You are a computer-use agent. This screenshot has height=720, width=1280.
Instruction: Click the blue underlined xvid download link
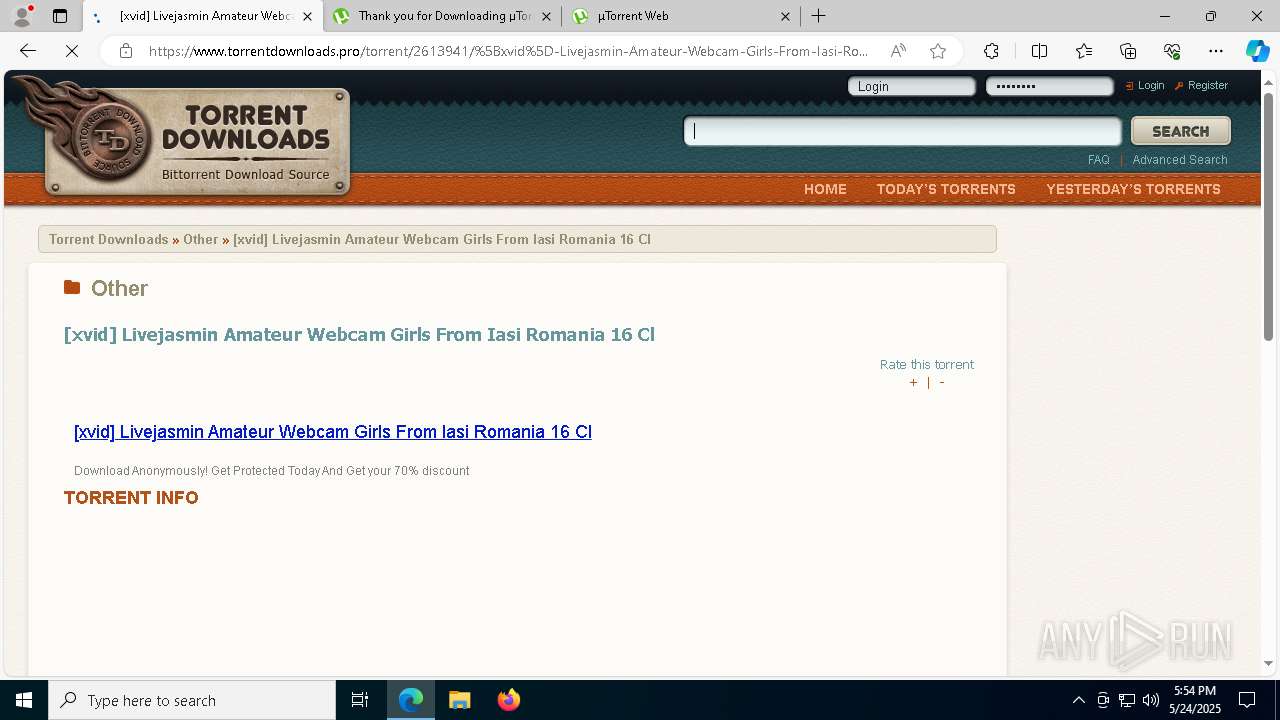coord(333,432)
